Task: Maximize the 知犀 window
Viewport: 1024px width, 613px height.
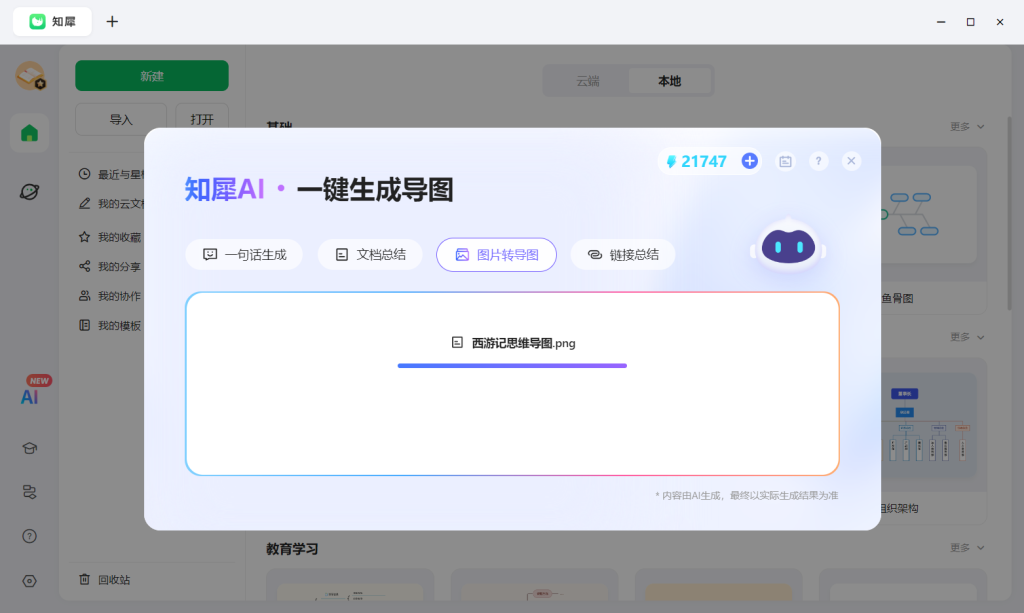Action: pyautogui.click(x=970, y=22)
